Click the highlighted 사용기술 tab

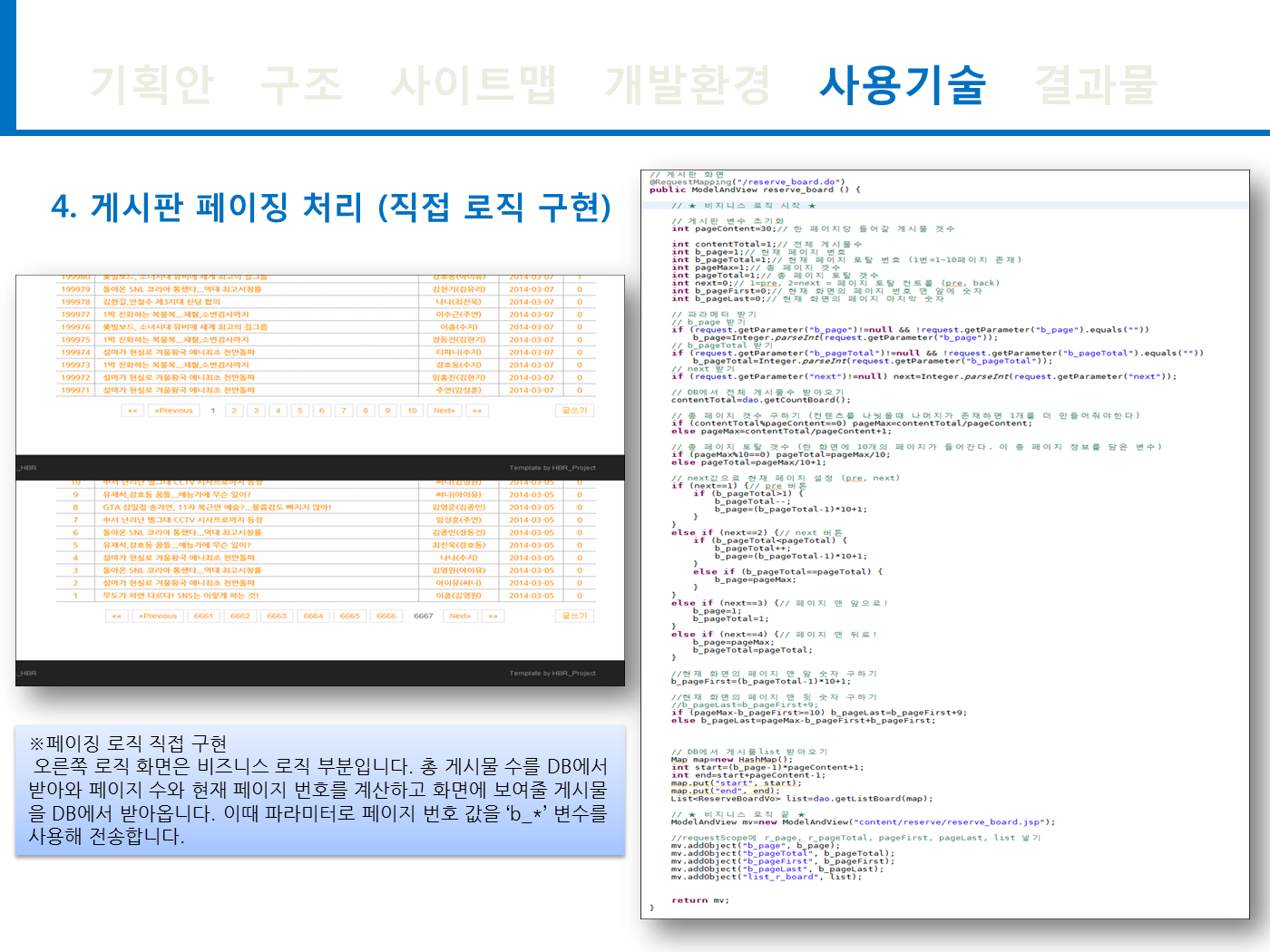[902, 84]
